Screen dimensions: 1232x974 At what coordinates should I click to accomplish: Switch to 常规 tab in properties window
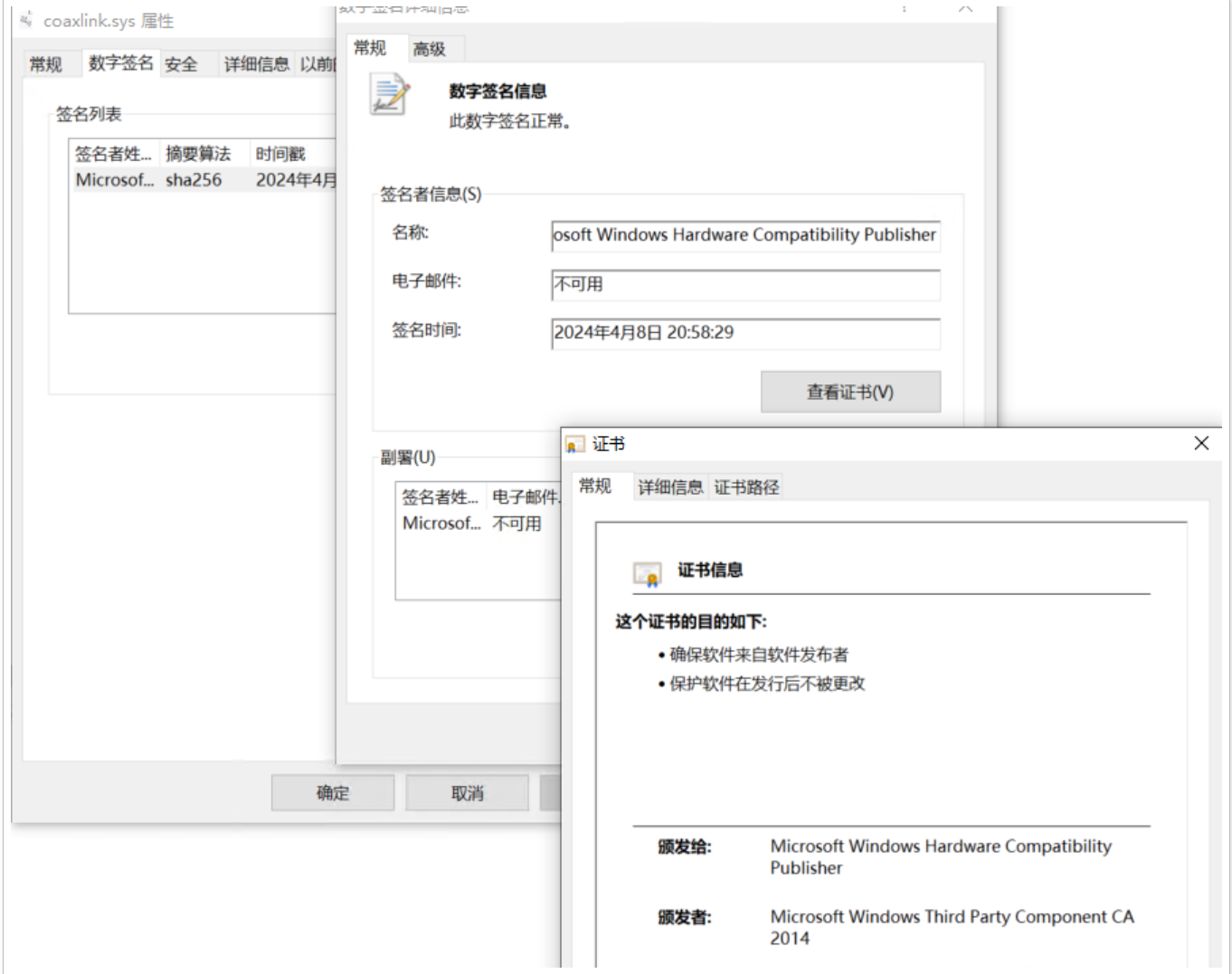coord(45,64)
